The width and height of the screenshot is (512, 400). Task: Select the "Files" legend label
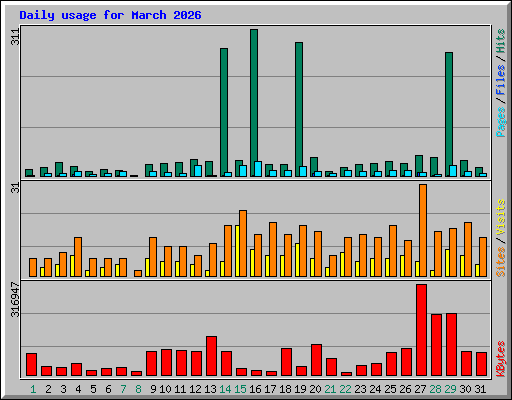tap(500, 80)
